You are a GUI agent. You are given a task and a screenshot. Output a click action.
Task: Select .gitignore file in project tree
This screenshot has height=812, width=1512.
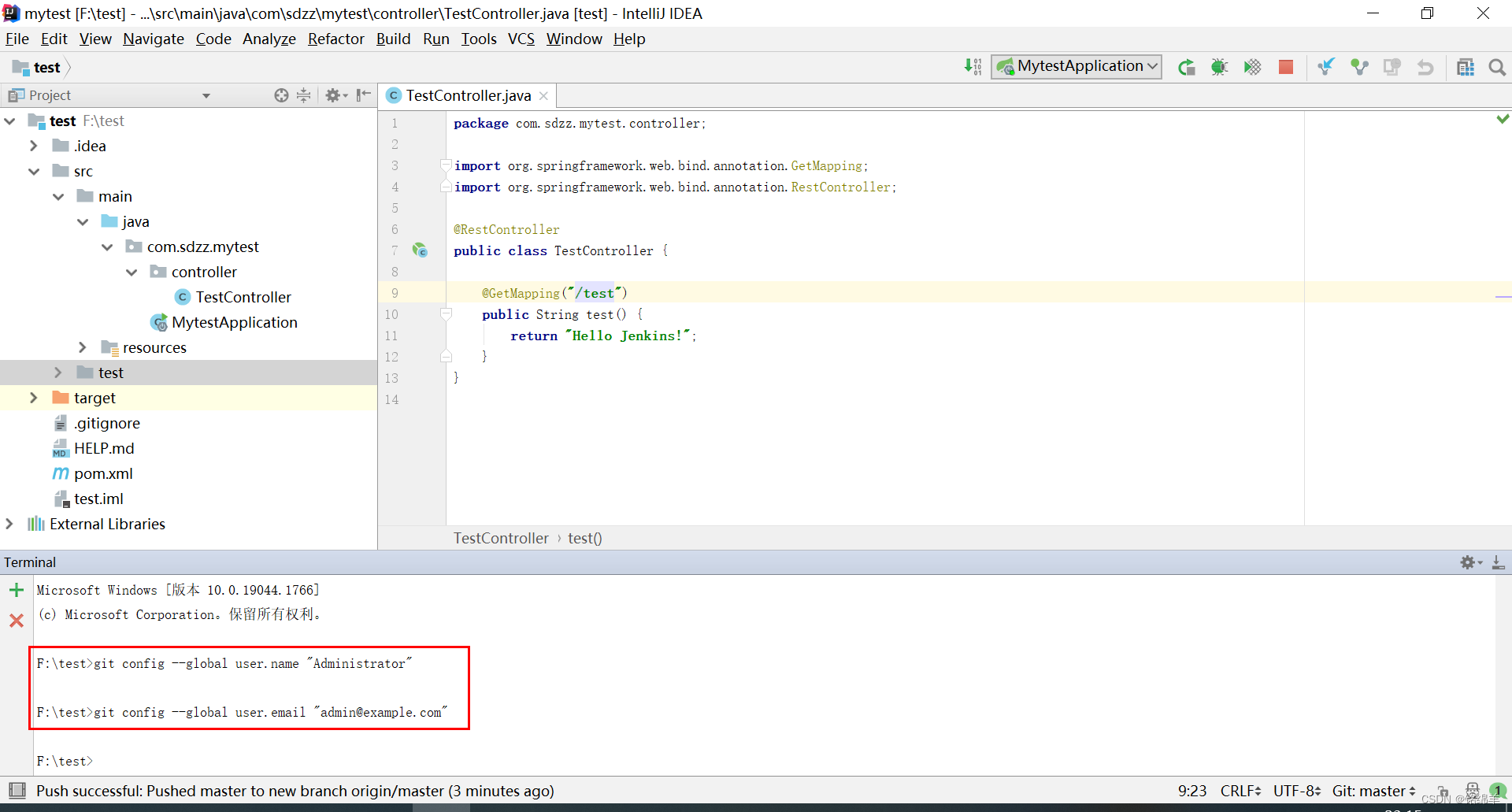coord(107,423)
